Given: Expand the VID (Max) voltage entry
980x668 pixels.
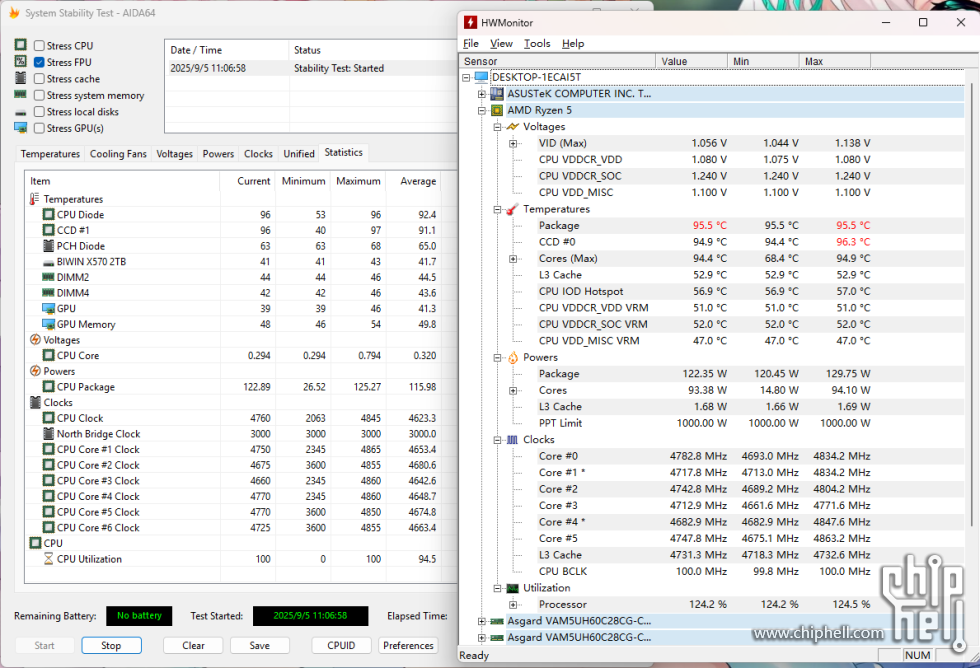Looking at the screenshot, I should point(513,143).
